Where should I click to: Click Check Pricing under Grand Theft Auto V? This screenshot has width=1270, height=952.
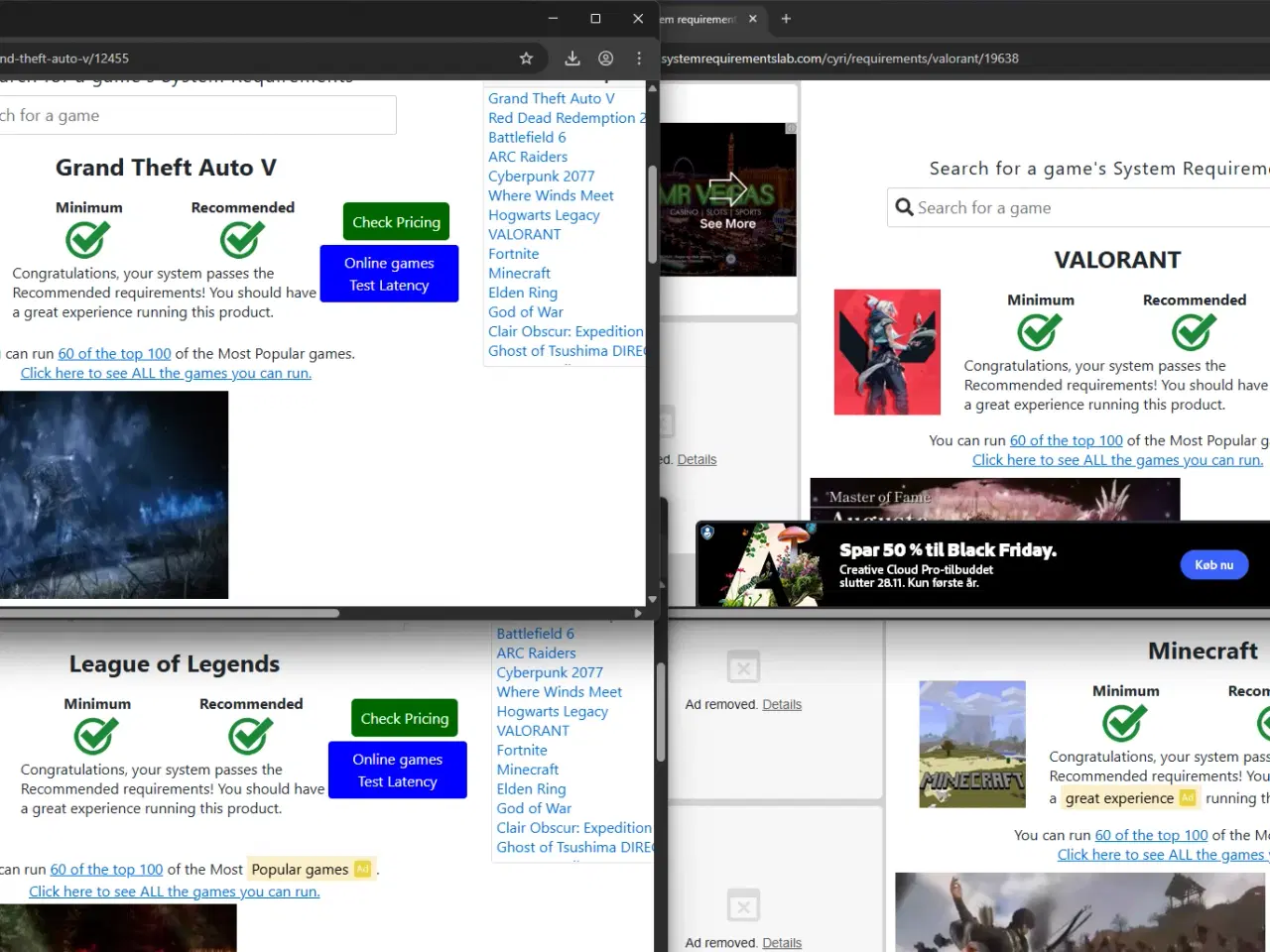(x=396, y=222)
